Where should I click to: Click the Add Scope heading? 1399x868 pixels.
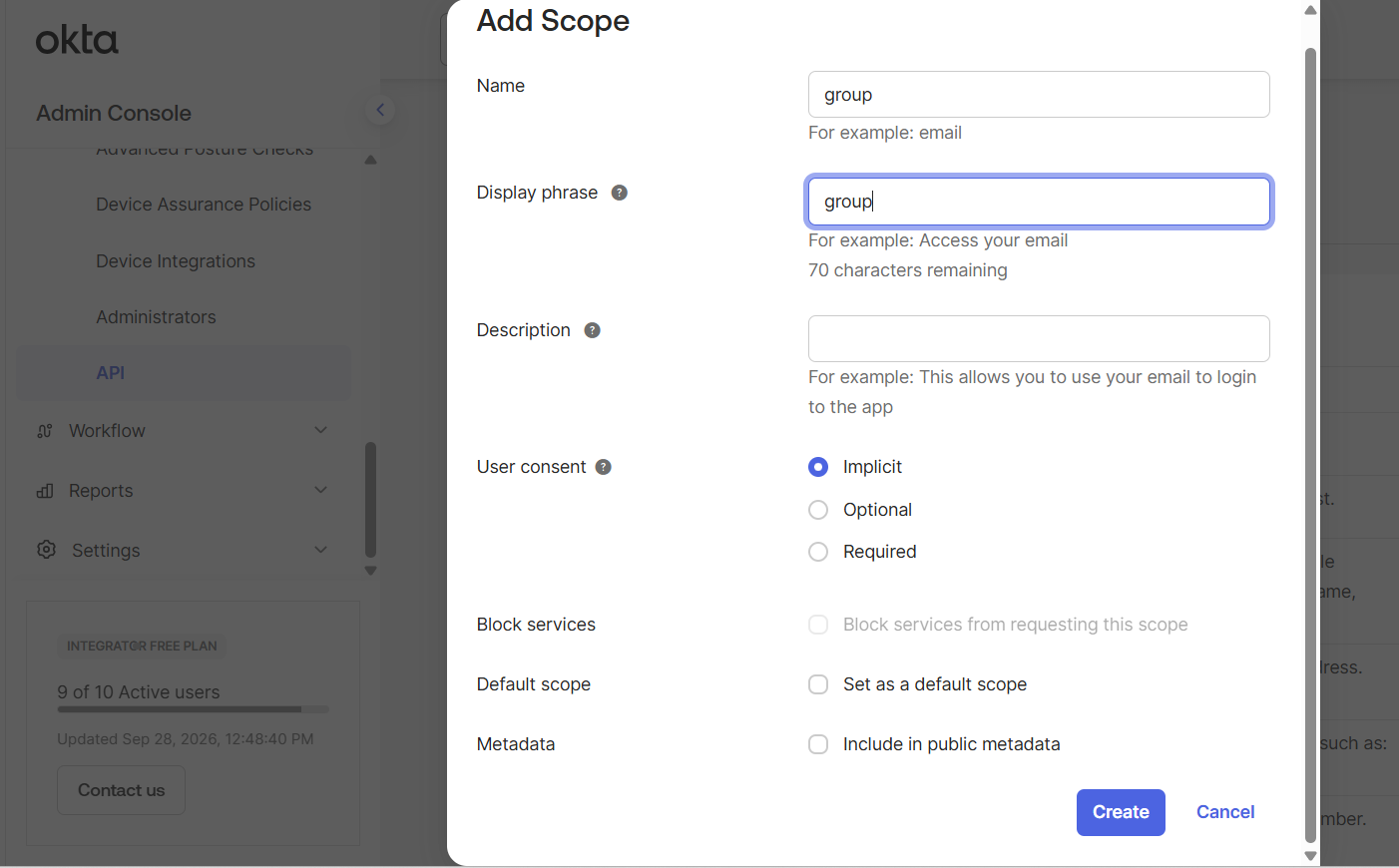pyautogui.click(x=553, y=21)
